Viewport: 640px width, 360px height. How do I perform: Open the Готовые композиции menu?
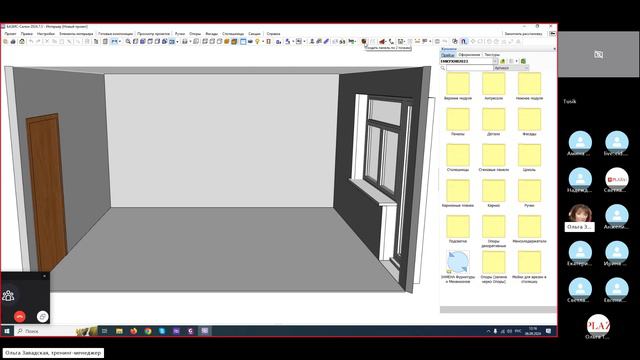[116, 34]
